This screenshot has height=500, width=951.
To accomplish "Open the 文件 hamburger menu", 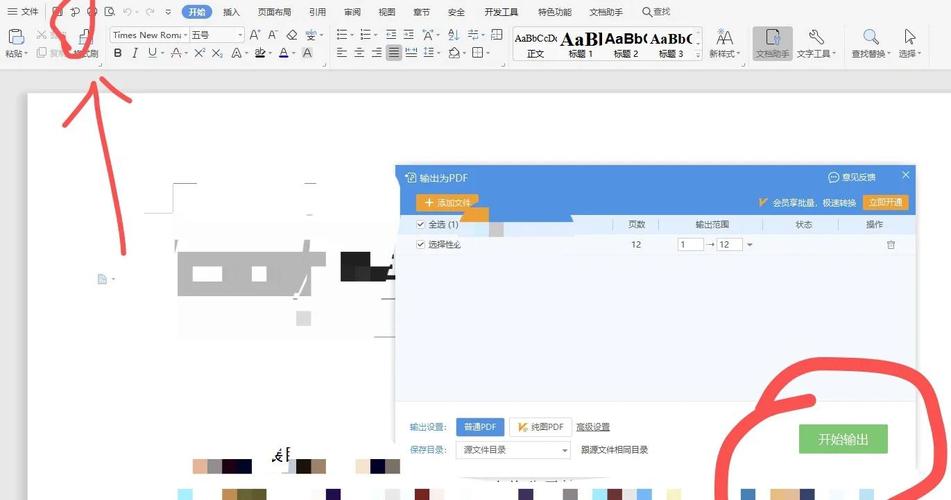I will 22,12.
